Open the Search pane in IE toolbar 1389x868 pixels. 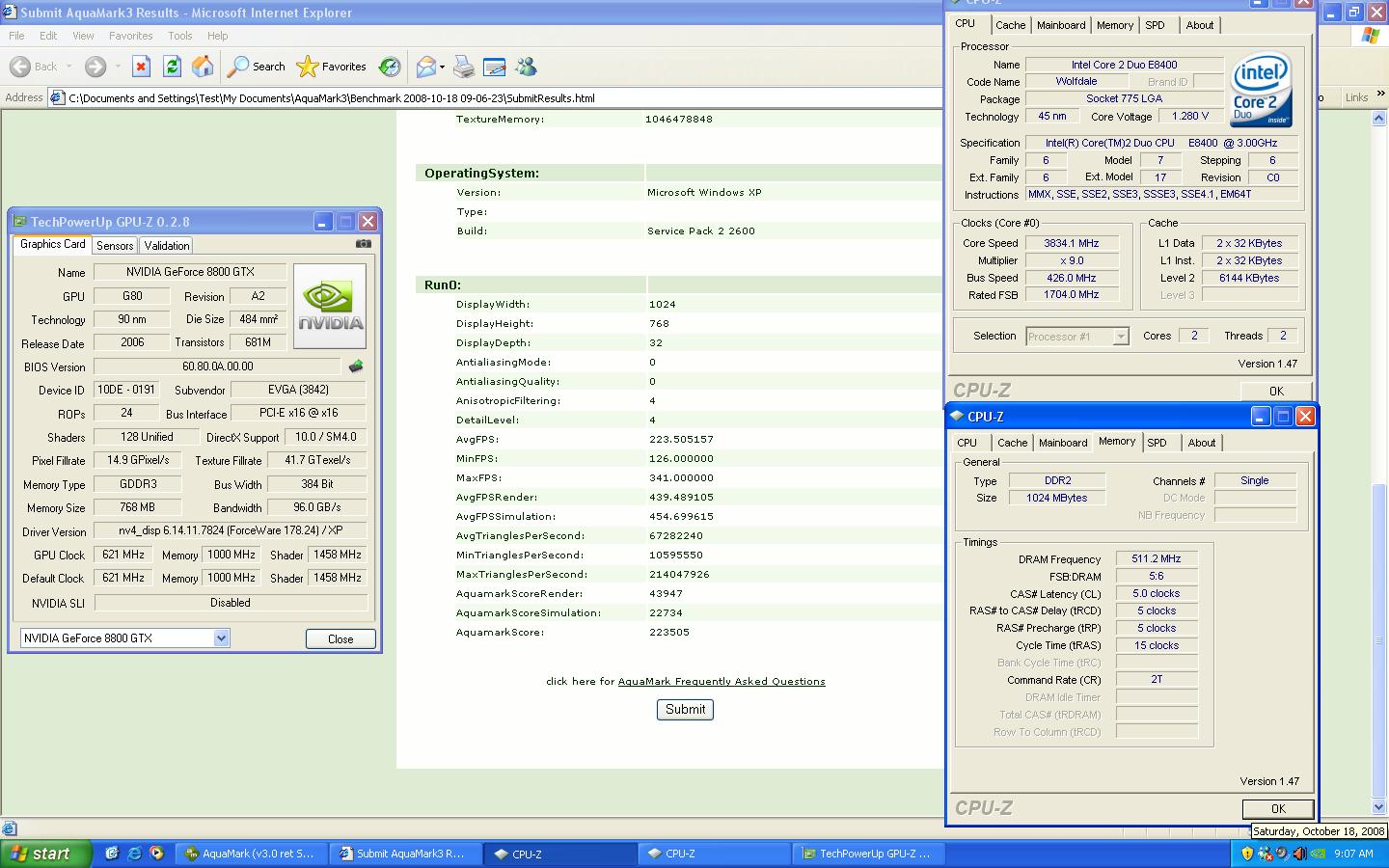(x=257, y=67)
